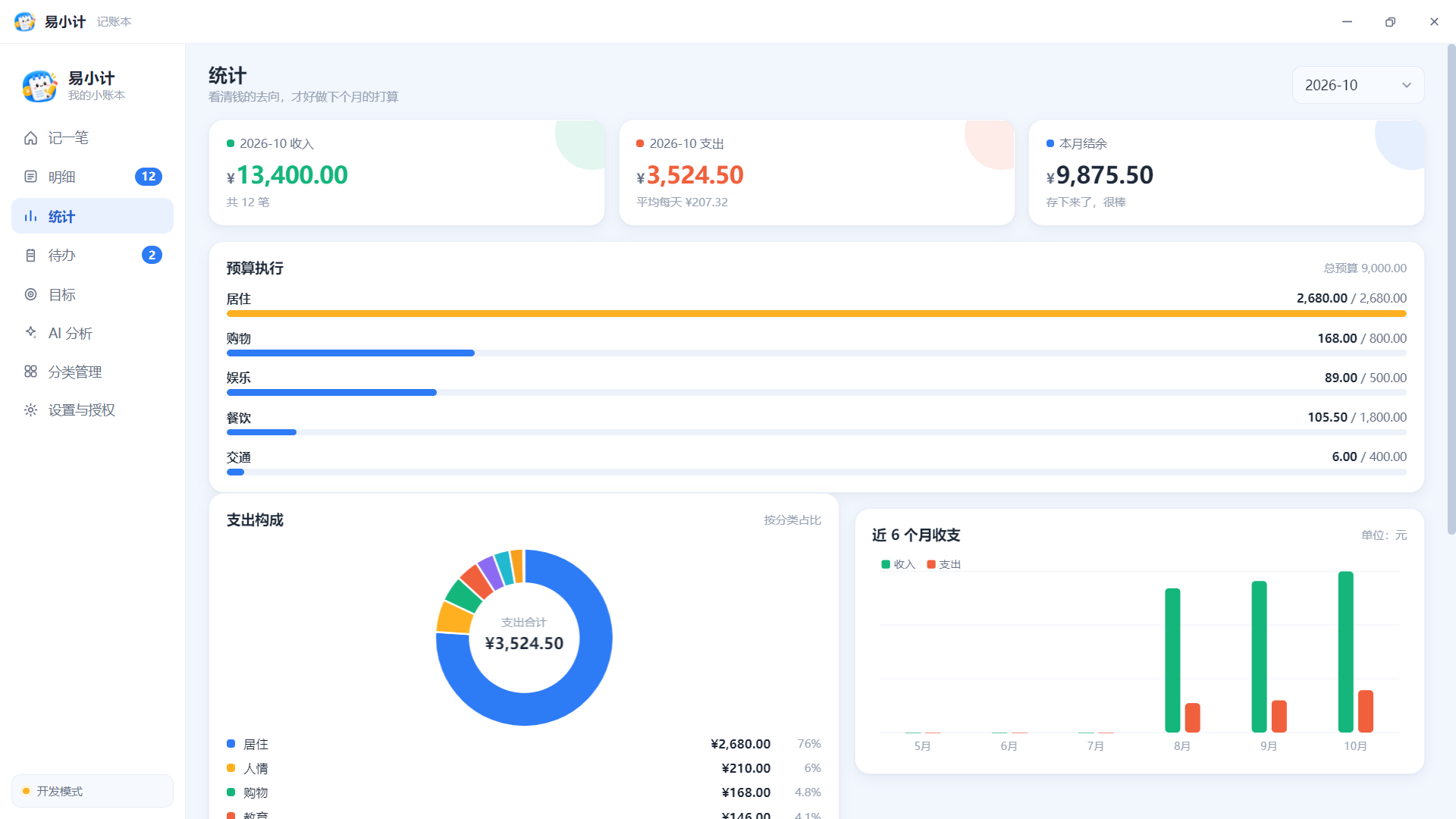Click the month selector chevron arrow

(1407, 85)
